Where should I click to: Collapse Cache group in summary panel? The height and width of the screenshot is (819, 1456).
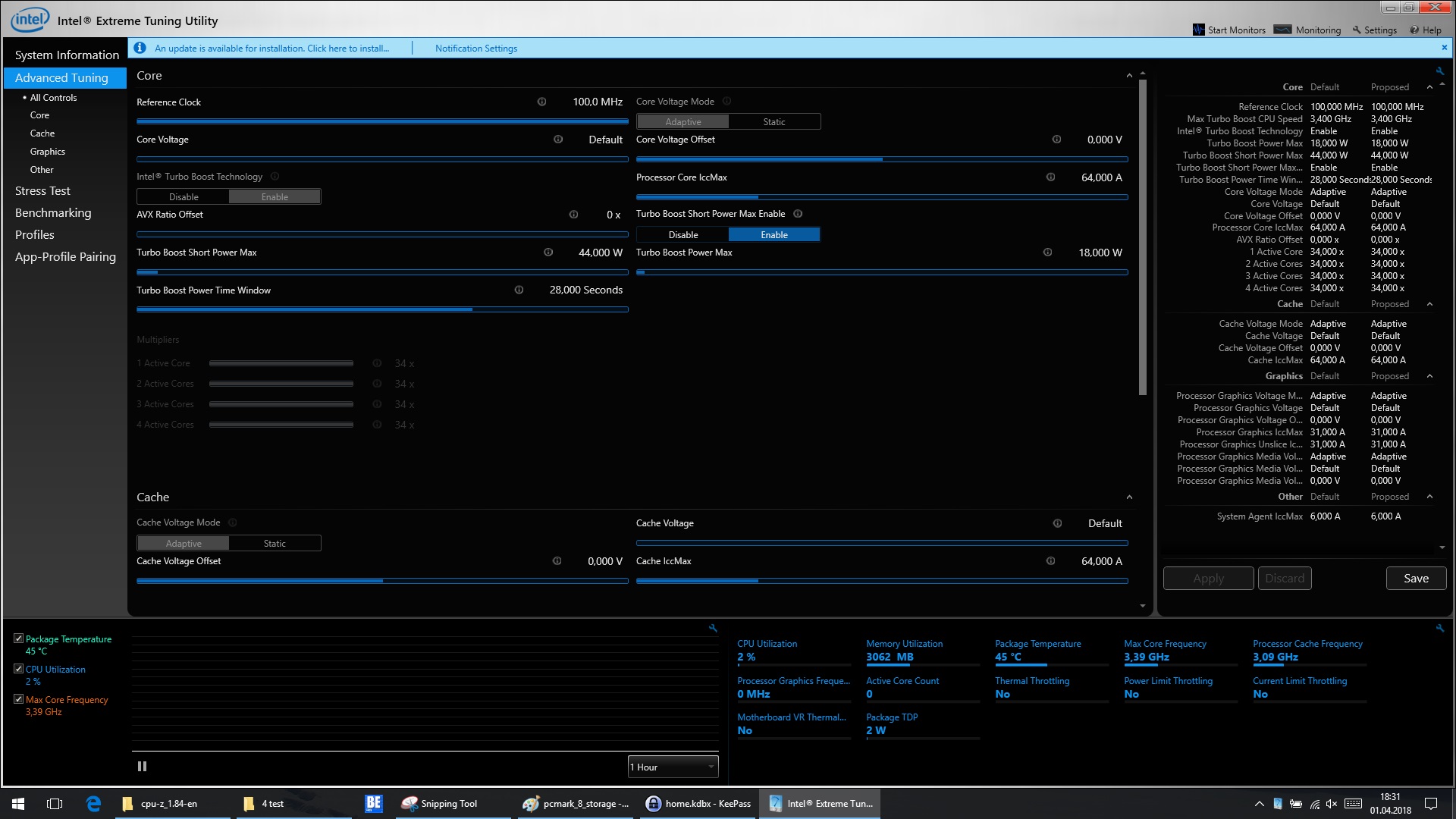(x=1429, y=304)
